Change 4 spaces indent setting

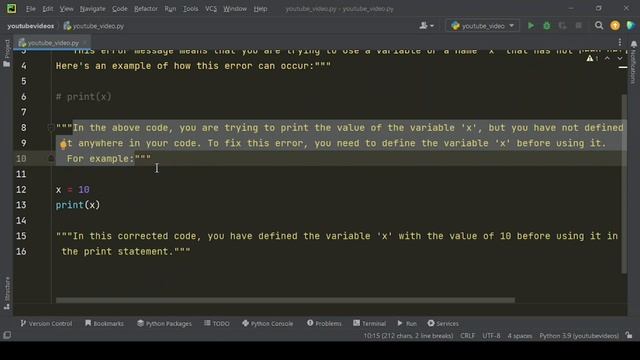pos(520,336)
